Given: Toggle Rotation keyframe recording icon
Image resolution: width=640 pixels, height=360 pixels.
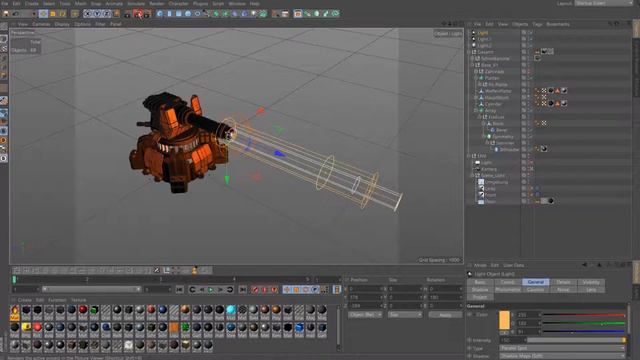Looking at the screenshot, I should click(305, 290).
